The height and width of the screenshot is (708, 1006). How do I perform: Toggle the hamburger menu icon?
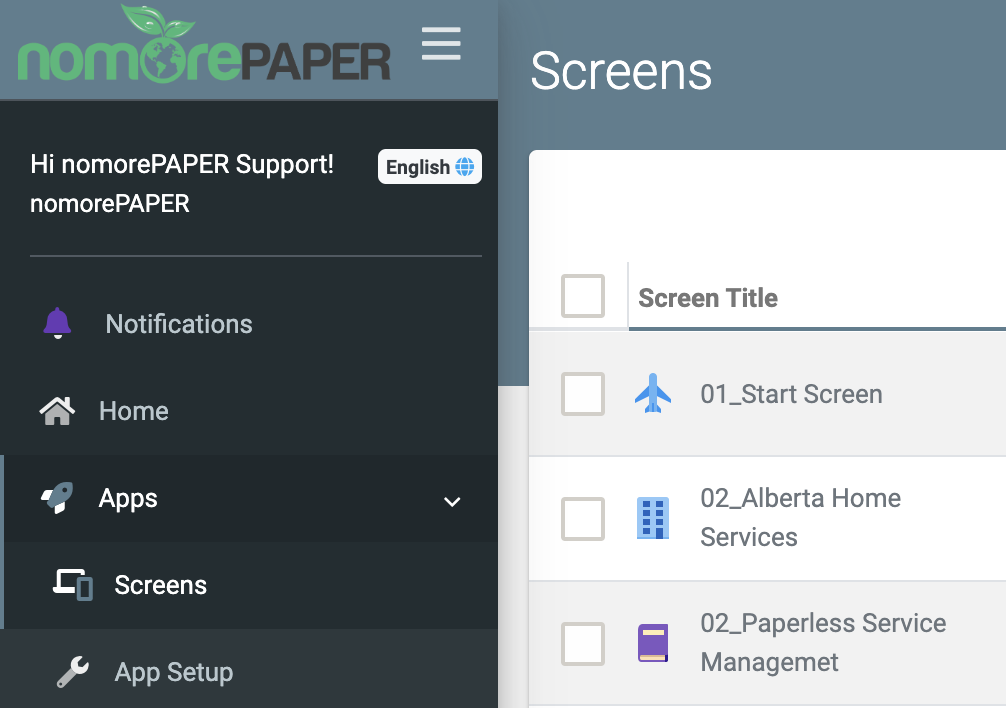click(441, 44)
